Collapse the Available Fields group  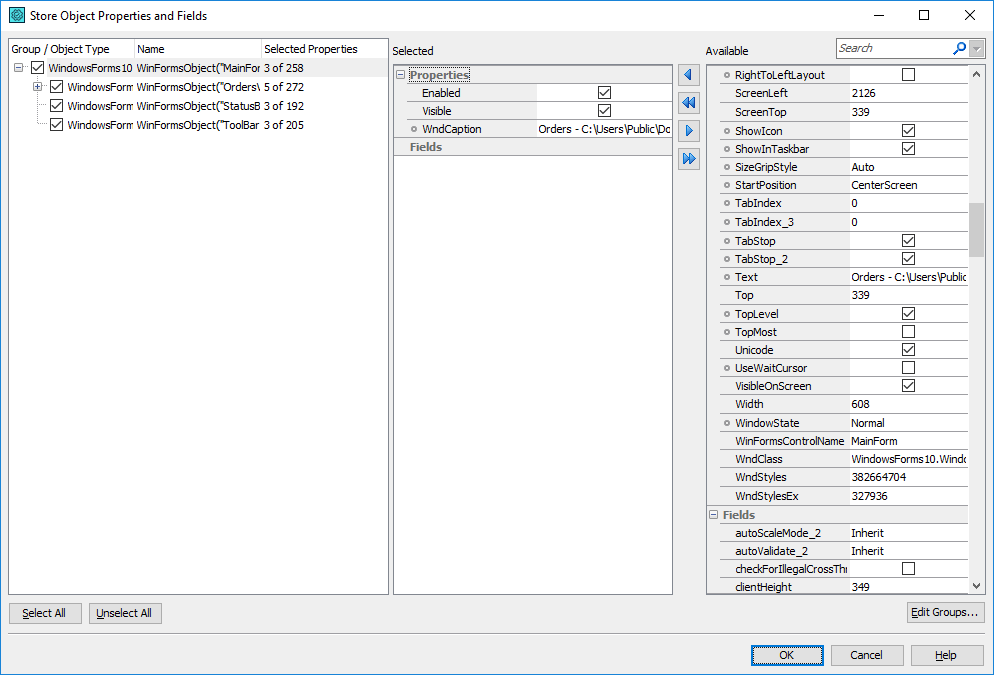point(714,515)
